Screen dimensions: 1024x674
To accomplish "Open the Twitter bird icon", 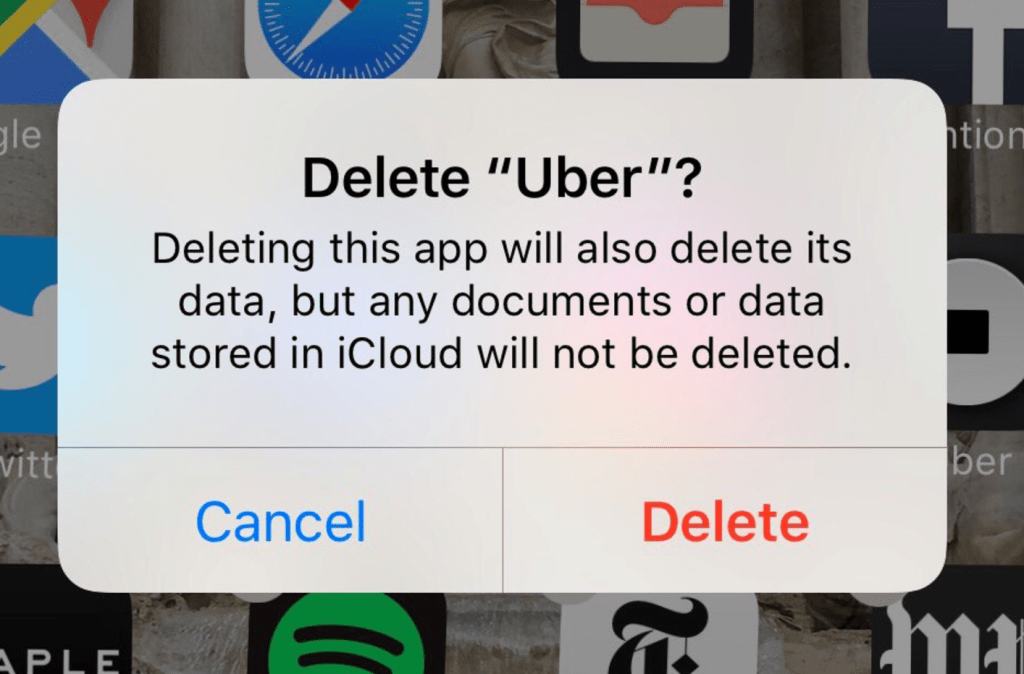I will click(29, 334).
